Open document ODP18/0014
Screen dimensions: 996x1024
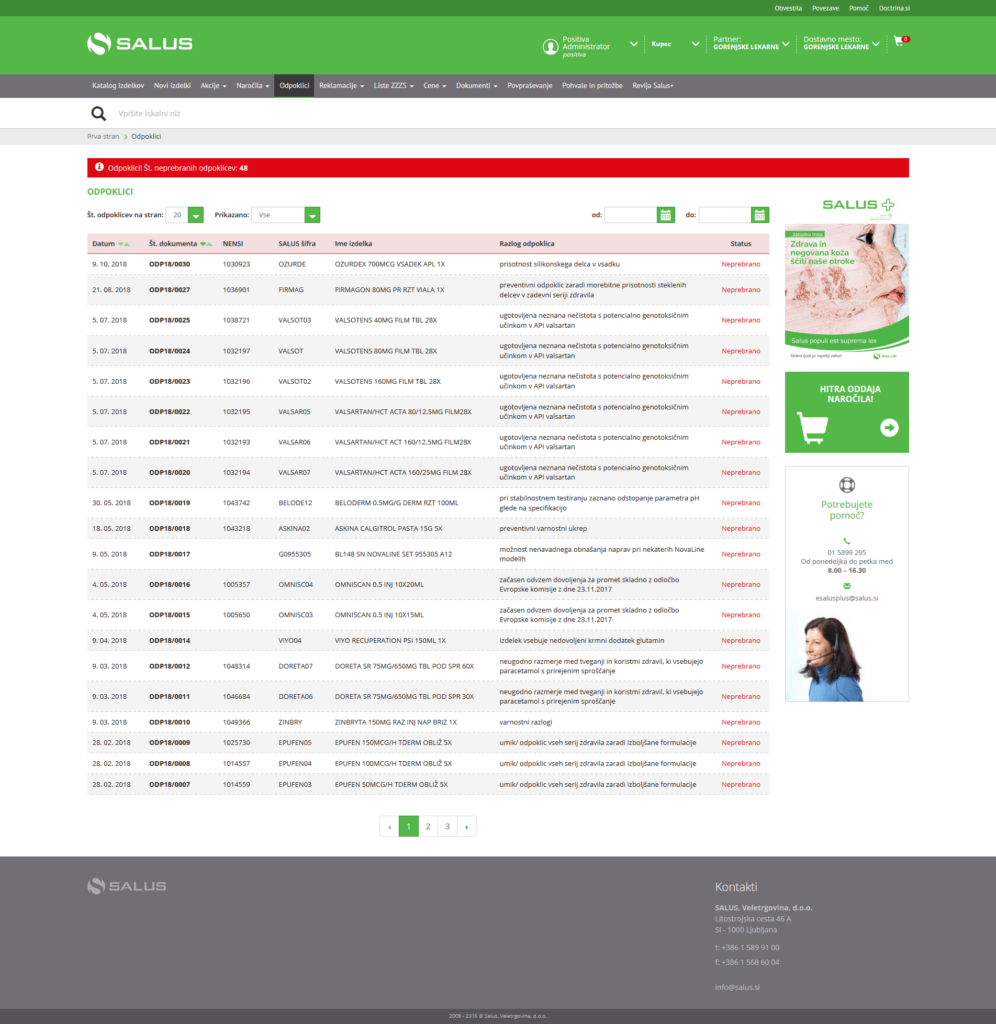coord(170,641)
